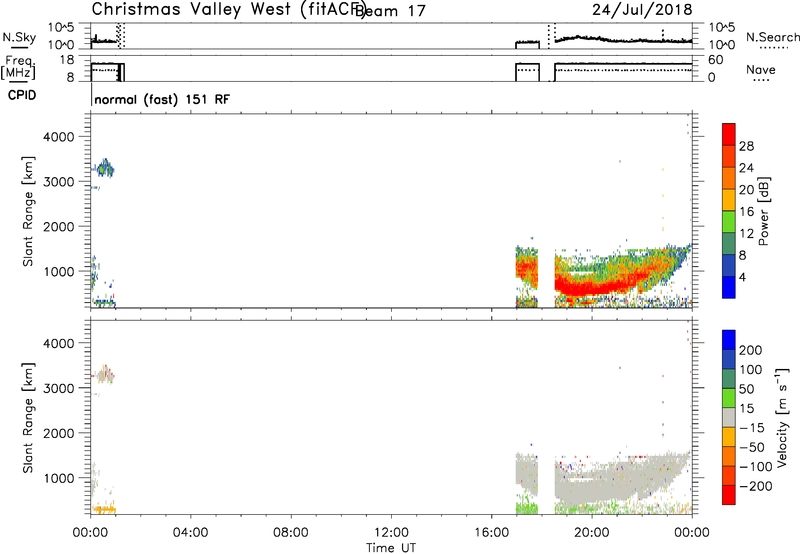The height and width of the screenshot is (554, 800).
Task: Pick the red bottom Velocity color bar segment
Action: 729,495
